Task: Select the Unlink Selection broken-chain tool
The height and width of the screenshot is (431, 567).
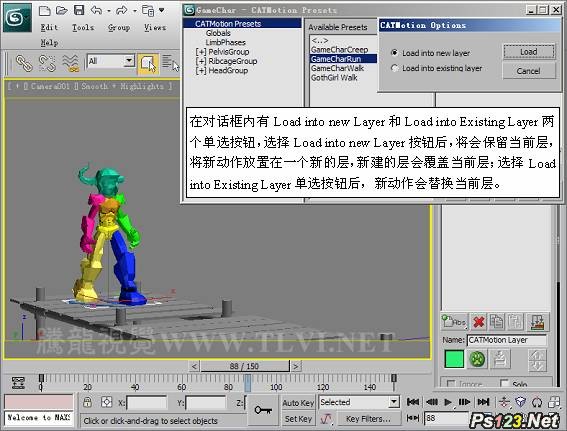Action: click(47, 63)
